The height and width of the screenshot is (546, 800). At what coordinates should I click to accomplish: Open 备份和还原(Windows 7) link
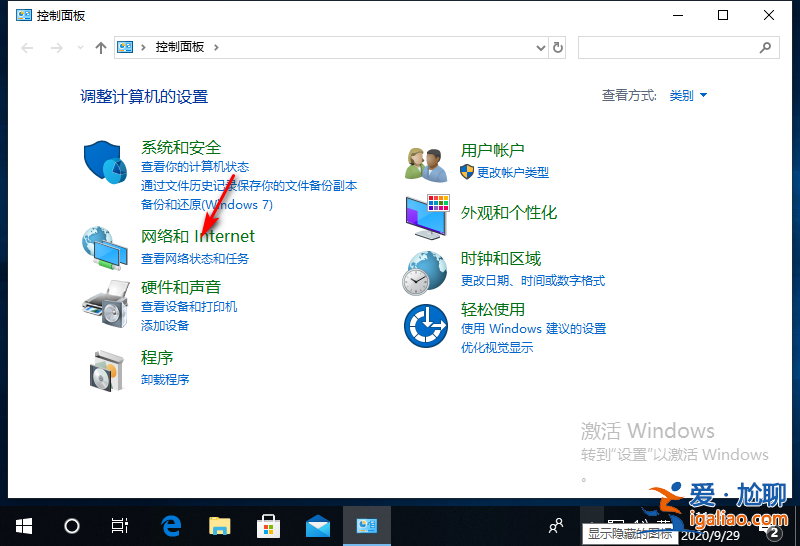coord(207,205)
